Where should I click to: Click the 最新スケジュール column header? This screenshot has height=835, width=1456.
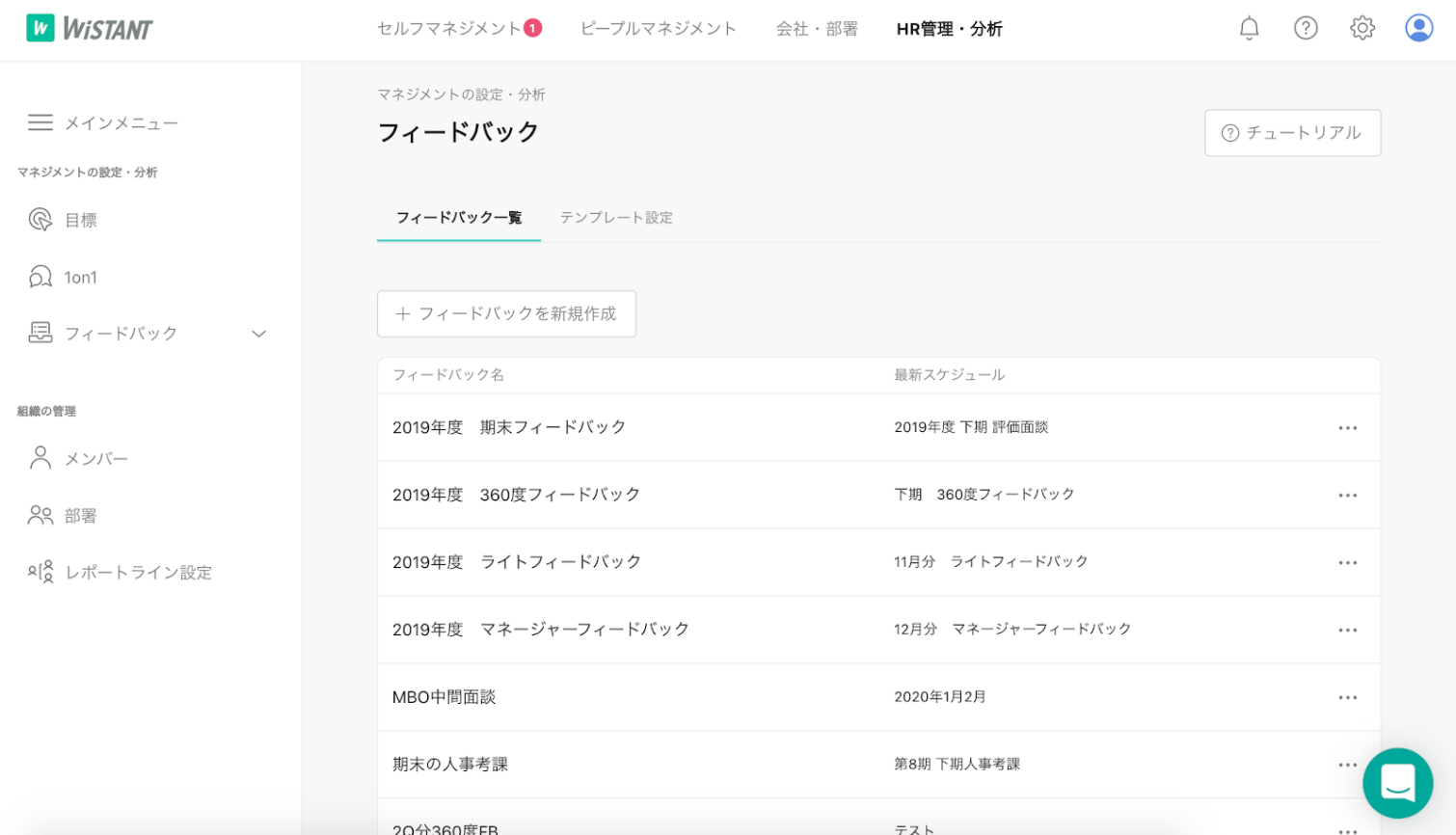pos(950,375)
